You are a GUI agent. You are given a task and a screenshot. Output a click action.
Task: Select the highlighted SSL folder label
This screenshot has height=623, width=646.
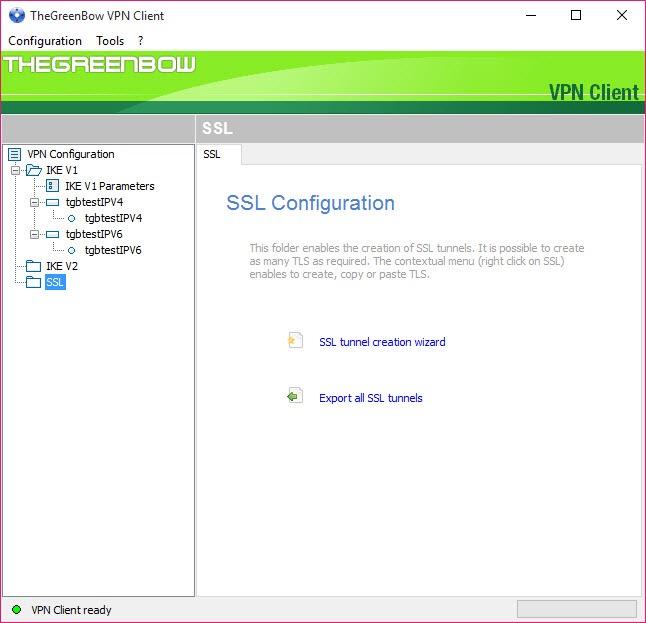55,282
